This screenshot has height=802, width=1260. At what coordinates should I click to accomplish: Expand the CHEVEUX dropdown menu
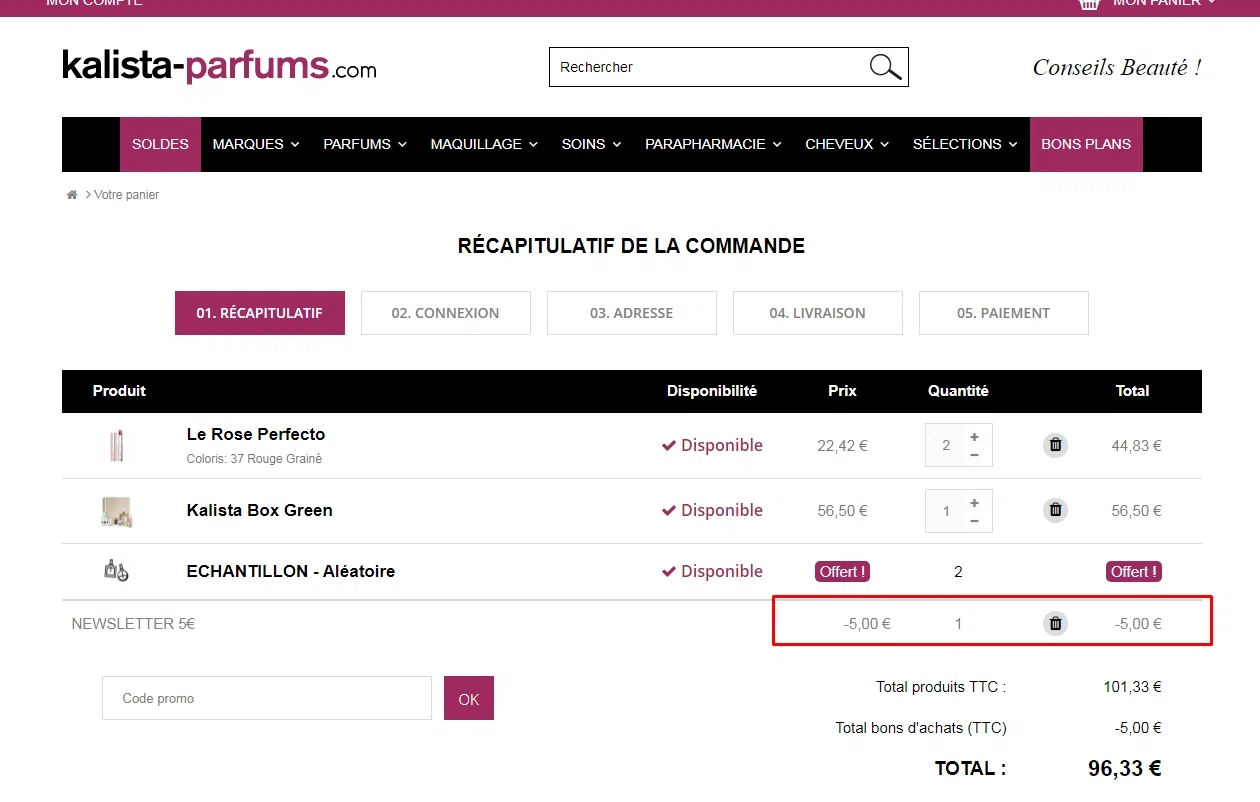tap(847, 144)
